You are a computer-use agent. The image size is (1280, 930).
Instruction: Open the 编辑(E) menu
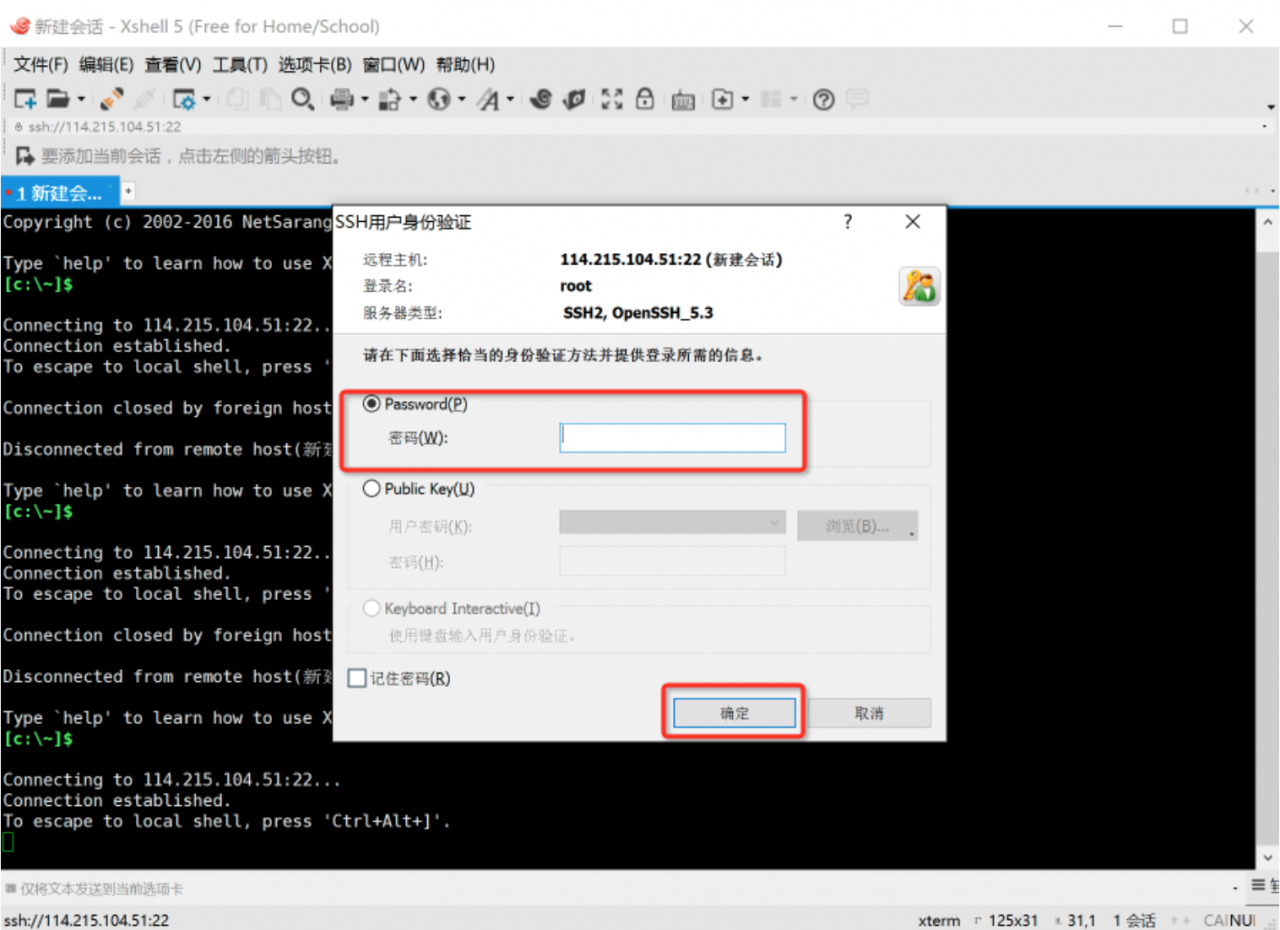point(106,65)
